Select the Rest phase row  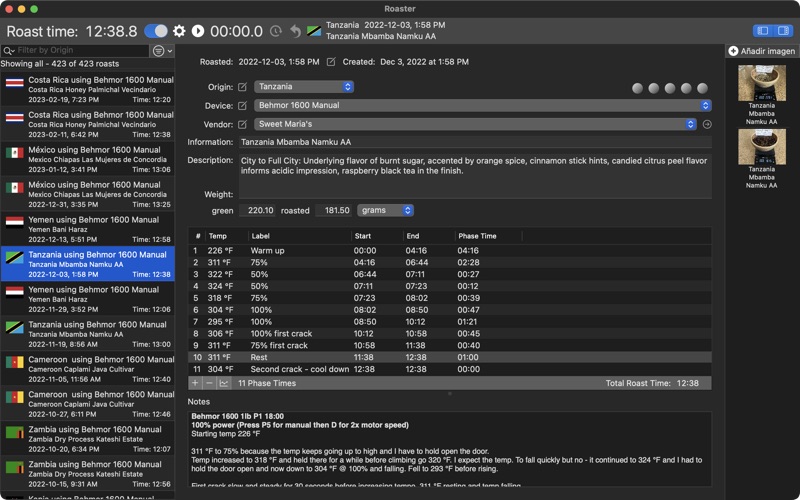click(449, 357)
